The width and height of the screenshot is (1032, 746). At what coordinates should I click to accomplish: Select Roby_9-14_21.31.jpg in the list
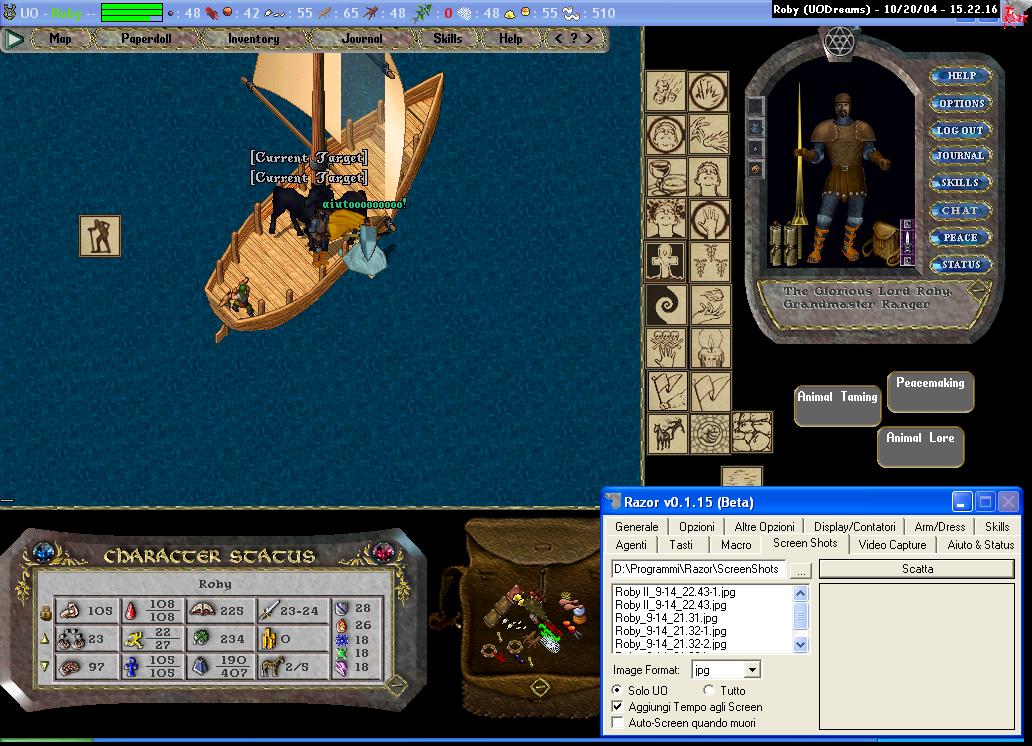click(x=666, y=618)
